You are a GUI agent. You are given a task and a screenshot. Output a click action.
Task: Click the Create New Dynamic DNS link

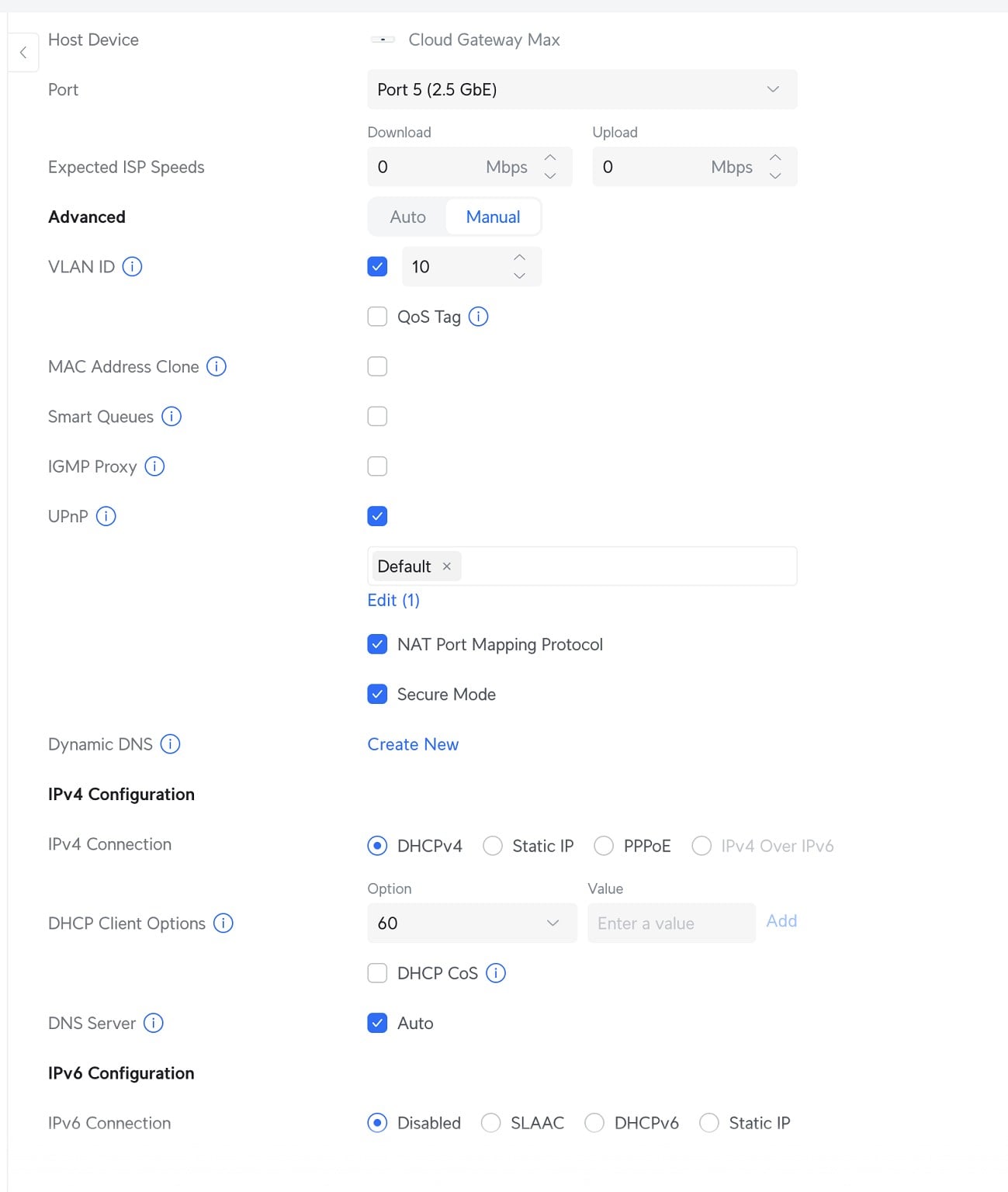[413, 744]
